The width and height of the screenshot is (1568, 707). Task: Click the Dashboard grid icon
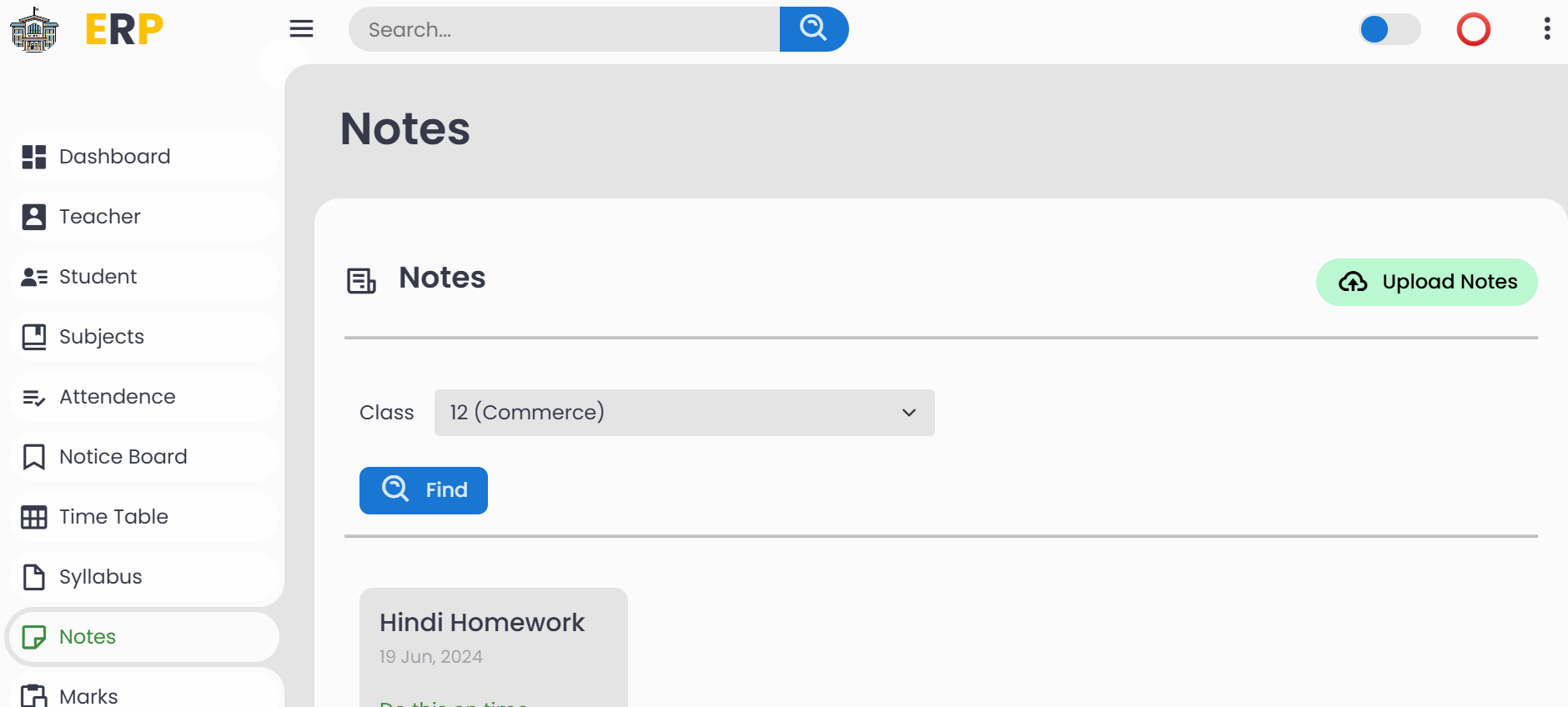[34, 157]
